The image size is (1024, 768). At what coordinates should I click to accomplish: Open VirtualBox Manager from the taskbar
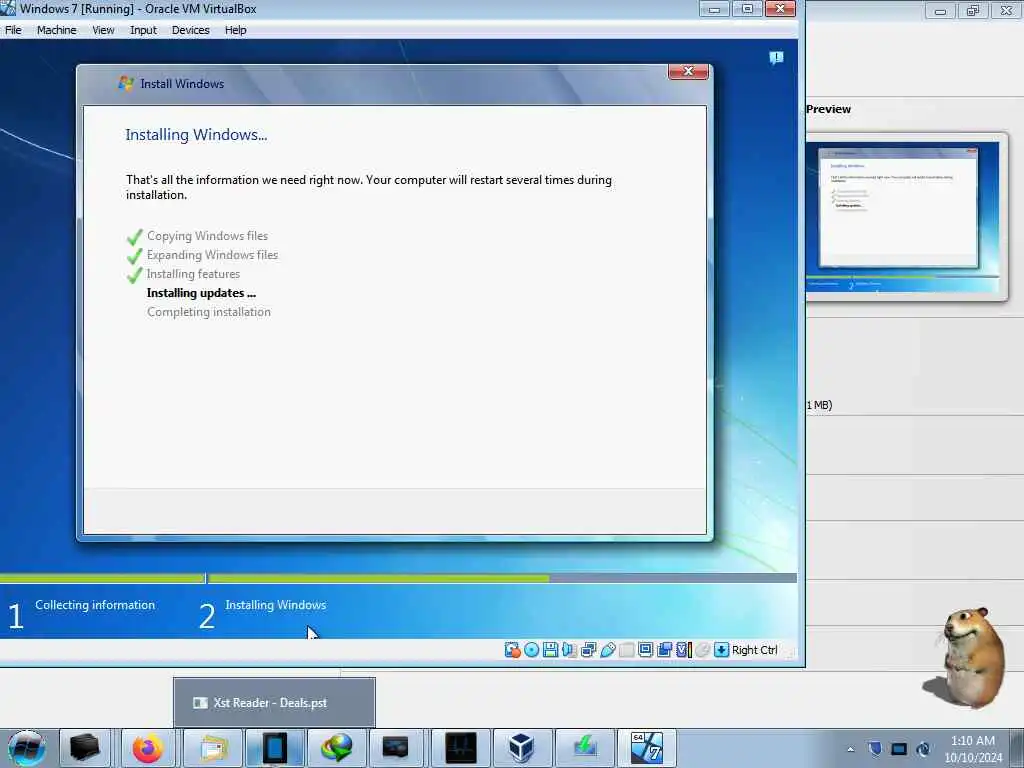(x=522, y=748)
